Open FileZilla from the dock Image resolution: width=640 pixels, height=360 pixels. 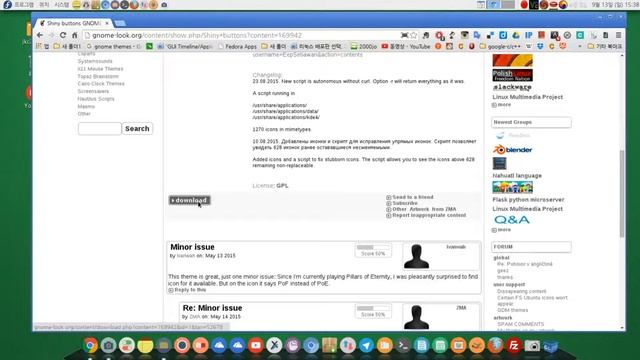click(513, 346)
